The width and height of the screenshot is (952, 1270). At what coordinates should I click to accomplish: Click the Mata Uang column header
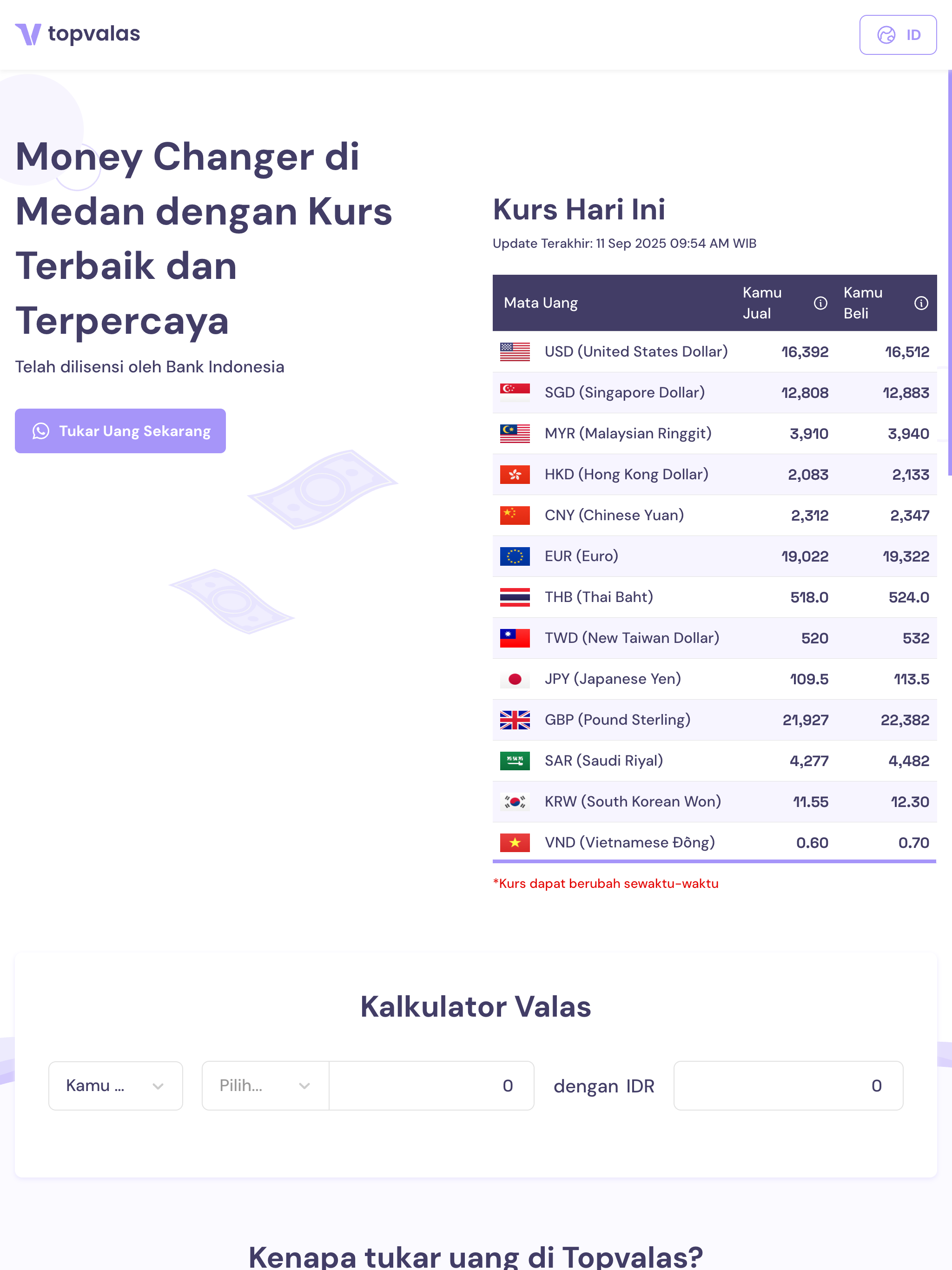[x=540, y=303]
